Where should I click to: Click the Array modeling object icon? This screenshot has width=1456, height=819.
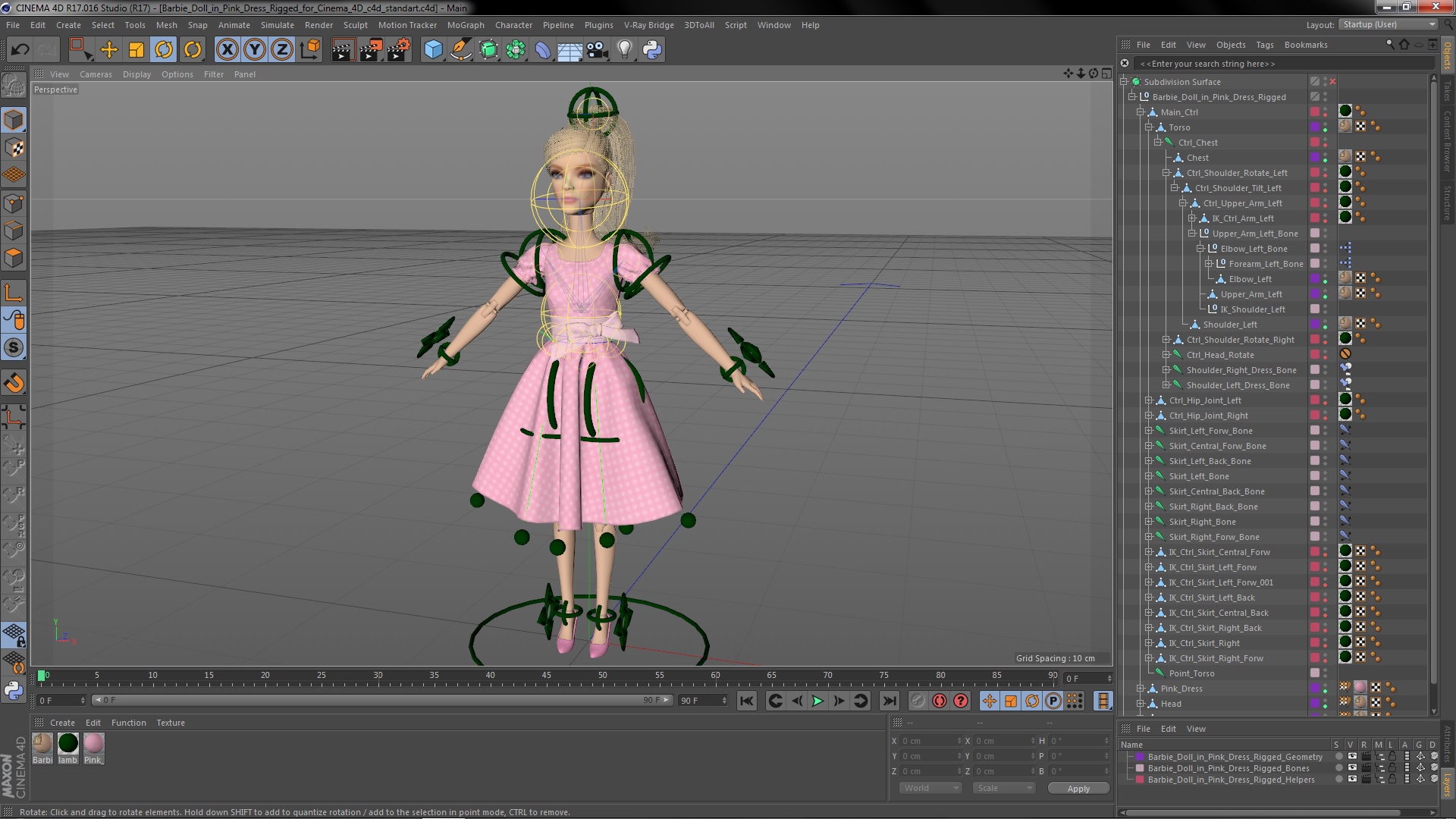click(x=516, y=50)
